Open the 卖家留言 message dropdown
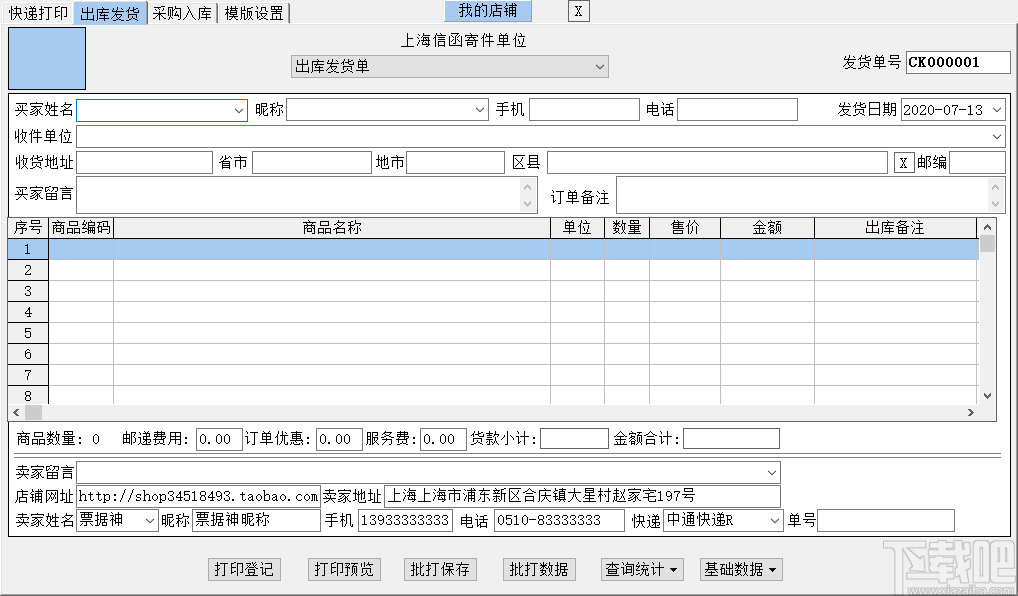The width and height of the screenshot is (1018, 596). pos(770,471)
